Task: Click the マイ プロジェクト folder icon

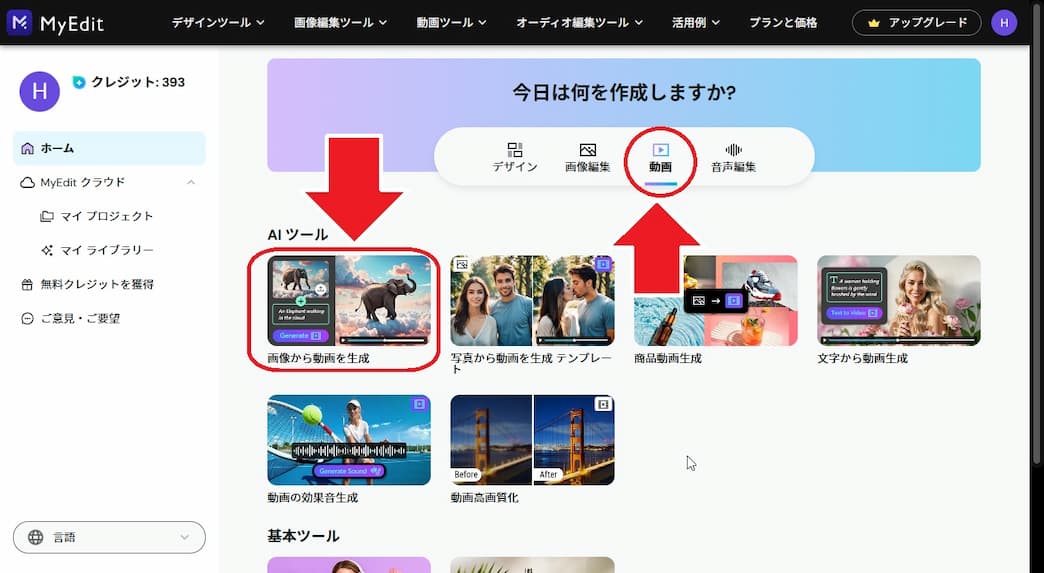Action: (x=47, y=216)
